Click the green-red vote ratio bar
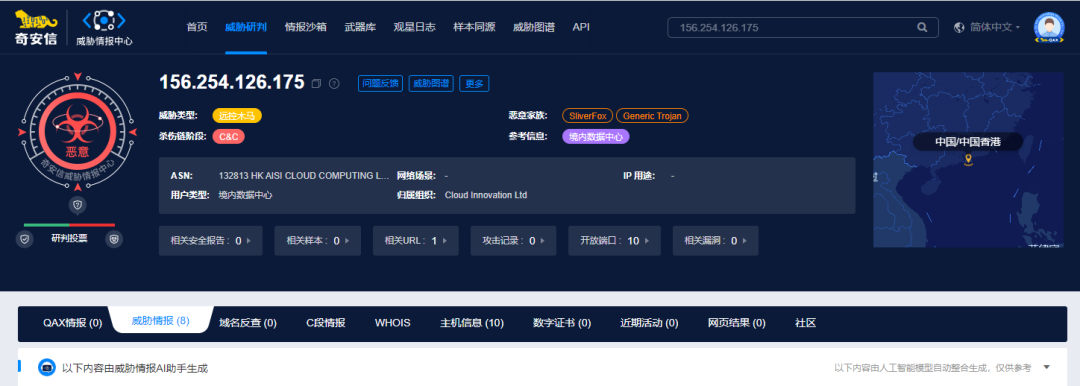Screen dimensions: 1080x386 [x=70, y=225]
